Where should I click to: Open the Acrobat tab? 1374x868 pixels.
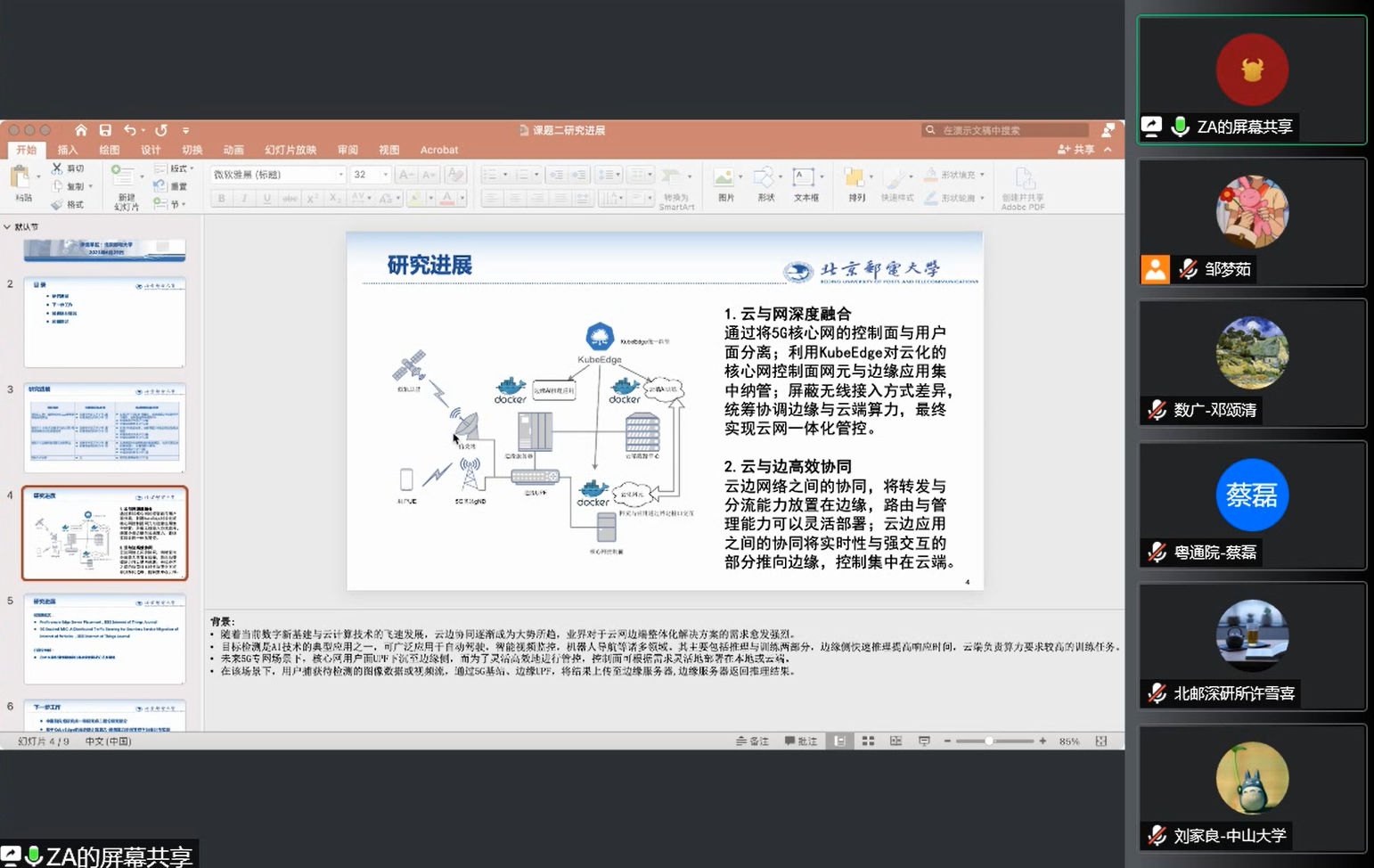tap(439, 150)
